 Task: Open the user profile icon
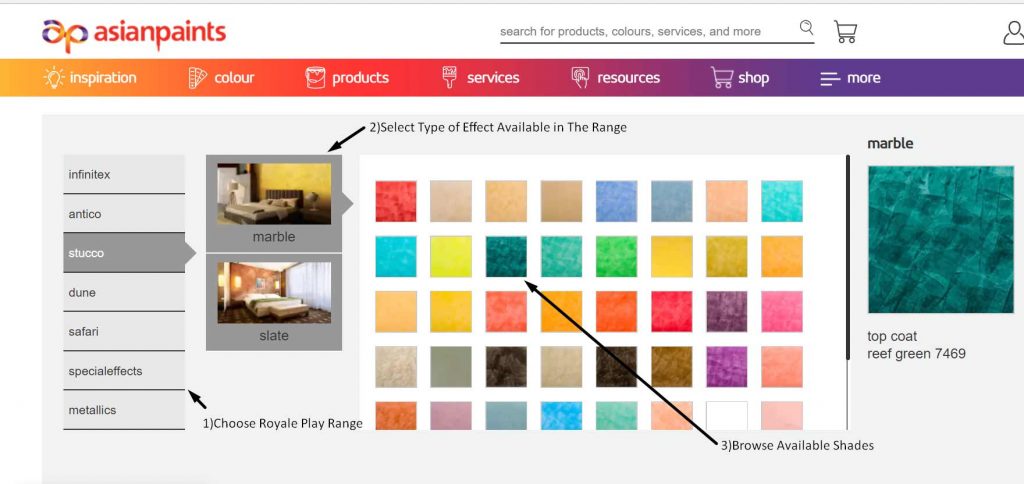click(x=1013, y=32)
